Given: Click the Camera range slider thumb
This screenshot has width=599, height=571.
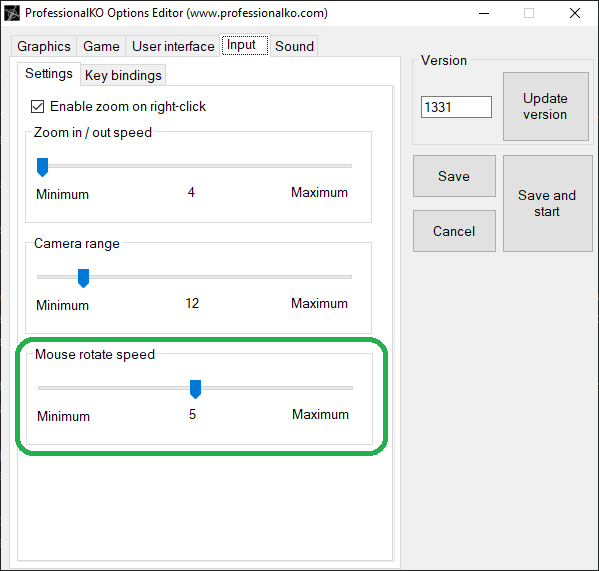Looking at the screenshot, I should coord(83,278).
